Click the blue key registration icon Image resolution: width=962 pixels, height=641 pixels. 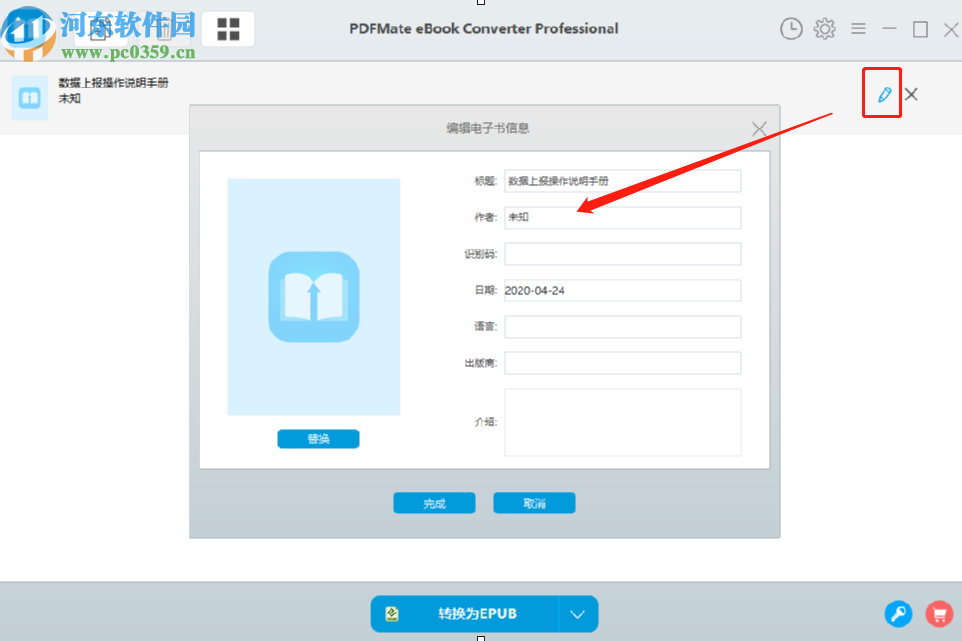point(898,613)
